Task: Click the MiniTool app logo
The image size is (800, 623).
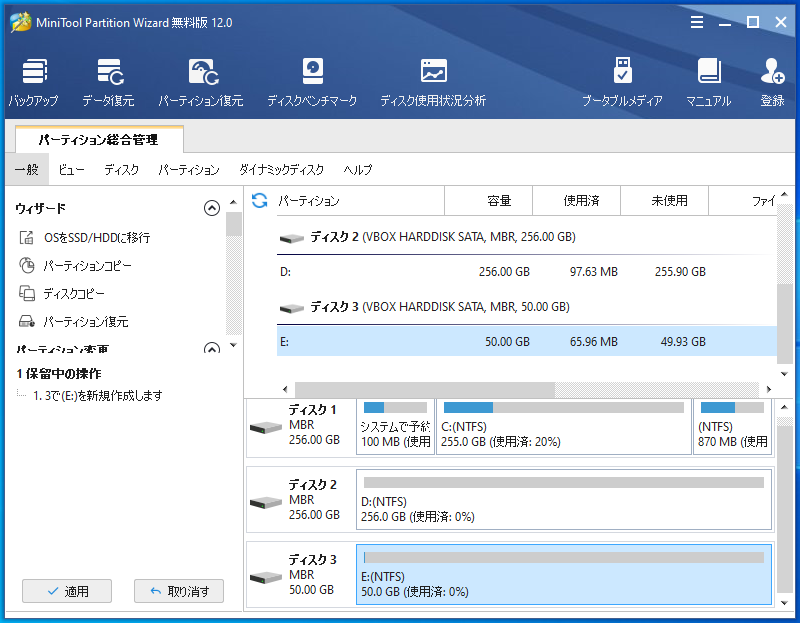Action: (21, 22)
